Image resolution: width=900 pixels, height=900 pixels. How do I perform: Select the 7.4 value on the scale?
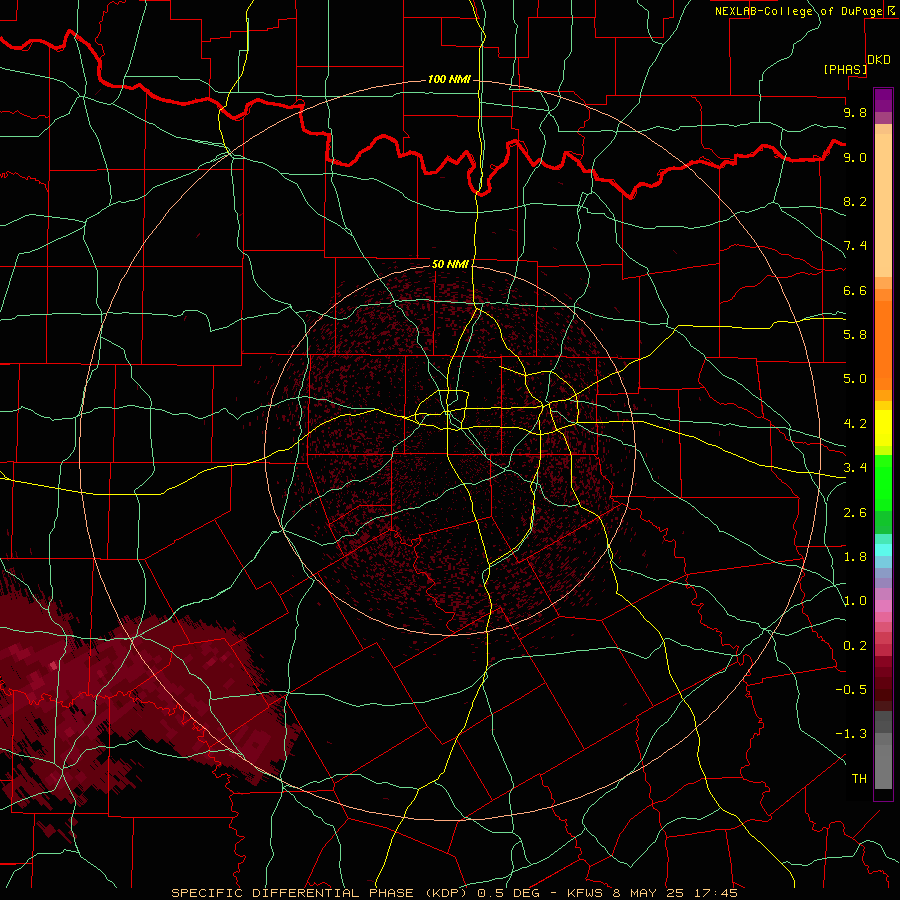[855, 246]
